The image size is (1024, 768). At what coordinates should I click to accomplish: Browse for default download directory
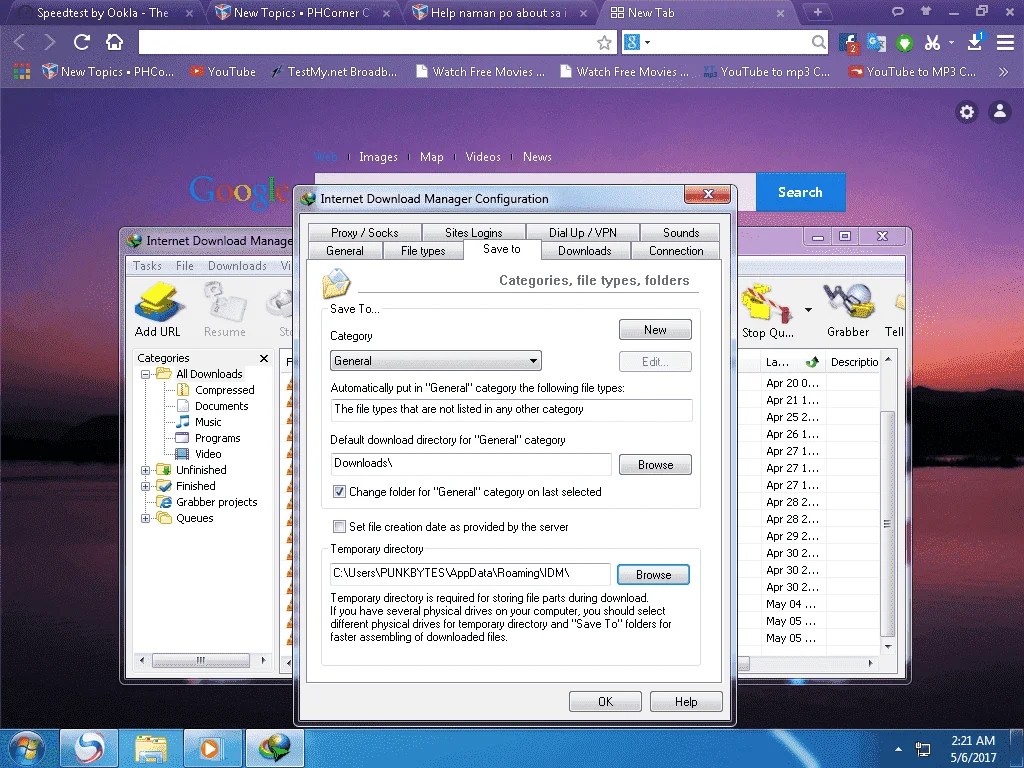655,465
